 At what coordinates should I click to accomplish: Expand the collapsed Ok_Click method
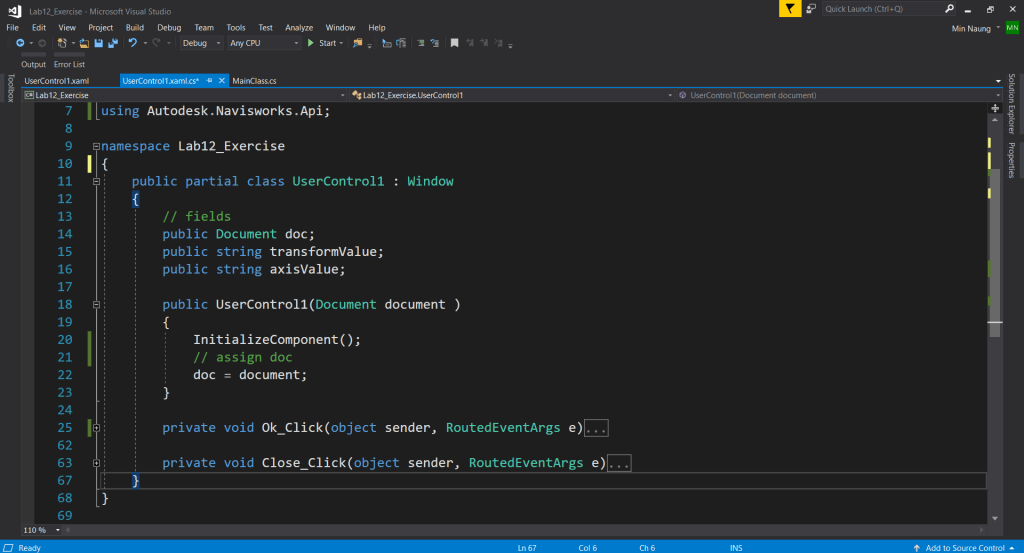click(x=96, y=428)
